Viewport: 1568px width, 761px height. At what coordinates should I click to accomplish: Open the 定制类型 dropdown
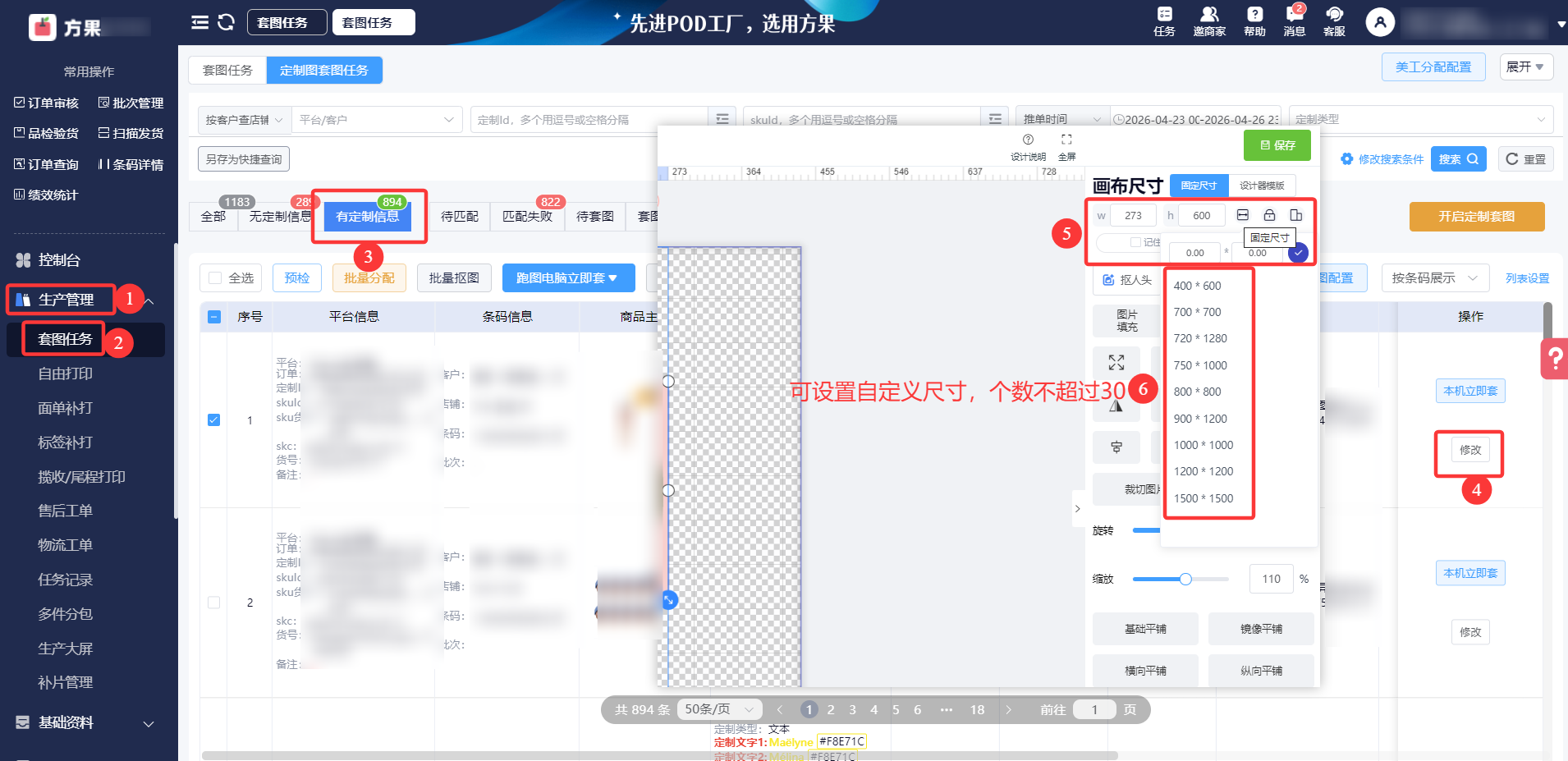coord(1421,119)
